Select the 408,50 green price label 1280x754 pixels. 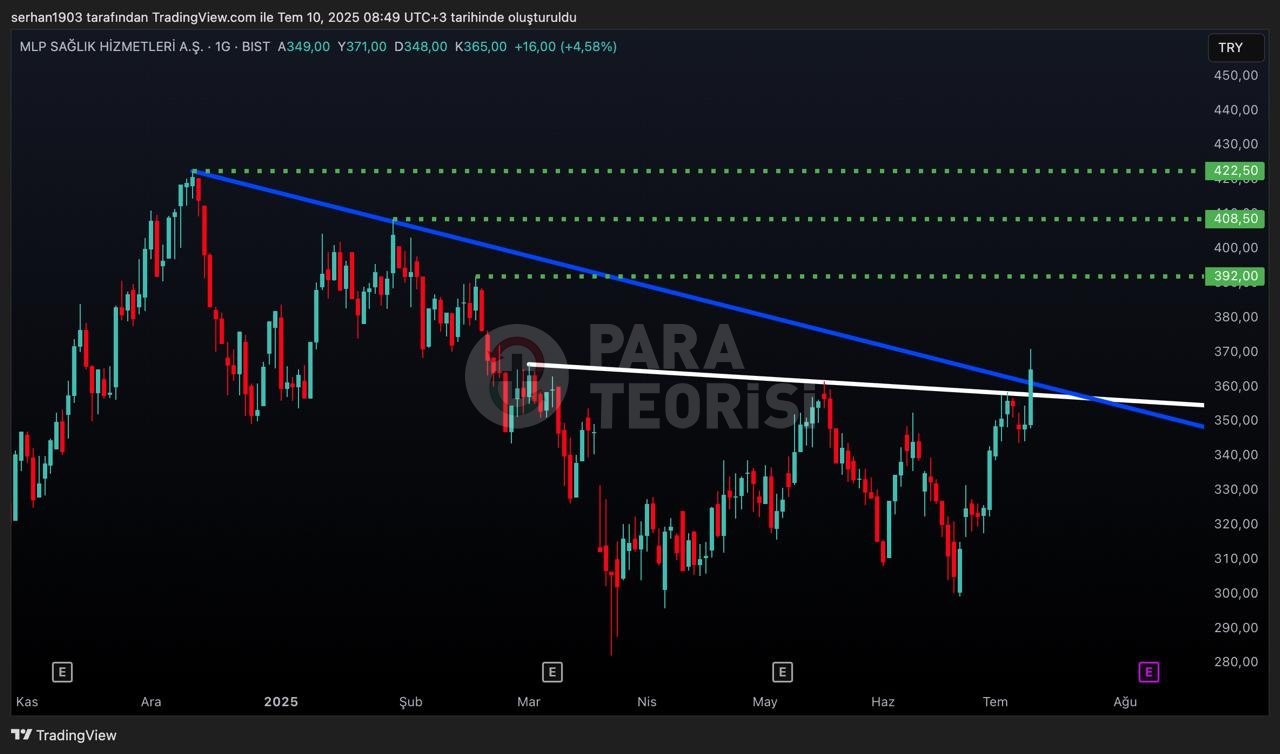(1236, 219)
